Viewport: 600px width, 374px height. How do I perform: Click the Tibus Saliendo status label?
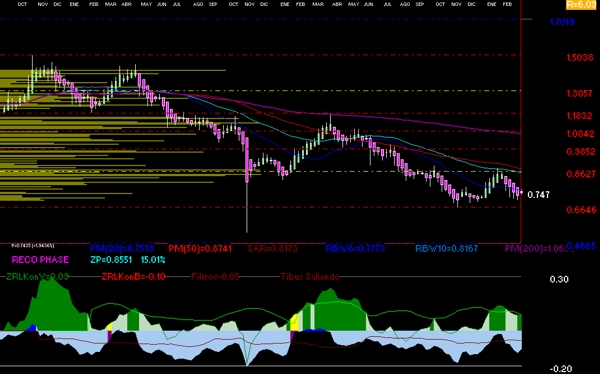point(310,276)
